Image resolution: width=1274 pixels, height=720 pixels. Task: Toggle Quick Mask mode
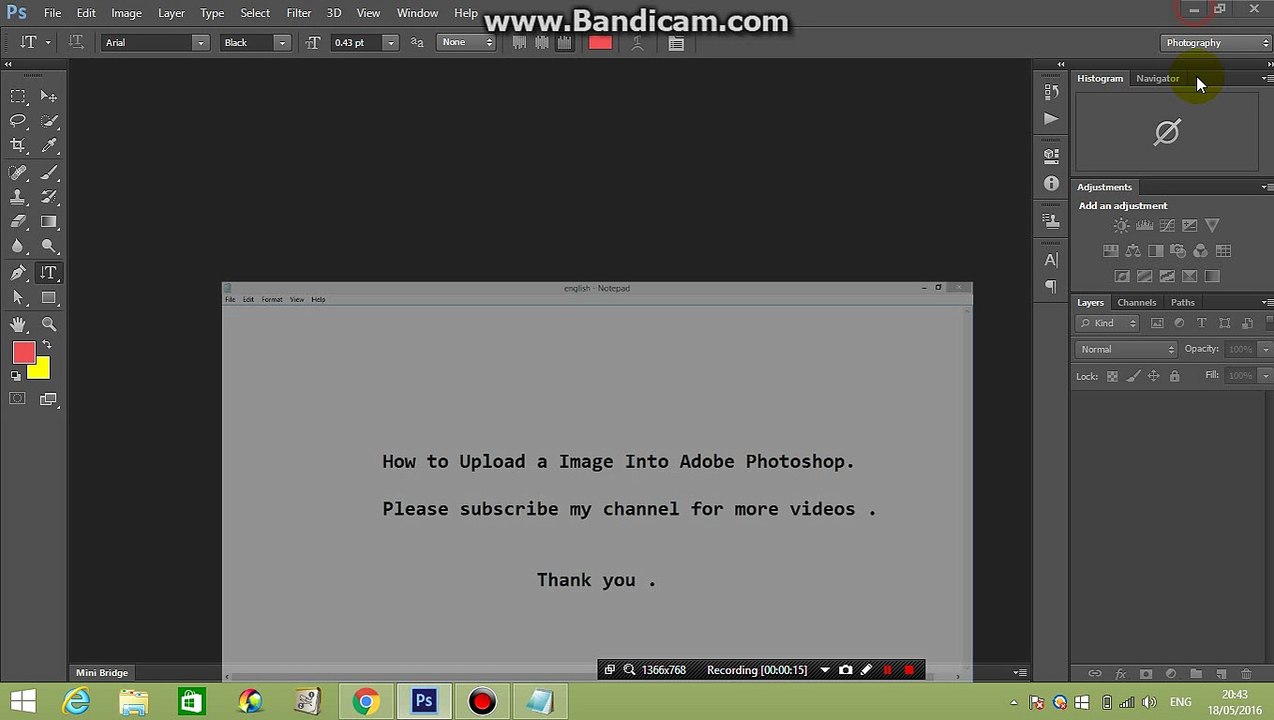point(17,399)
